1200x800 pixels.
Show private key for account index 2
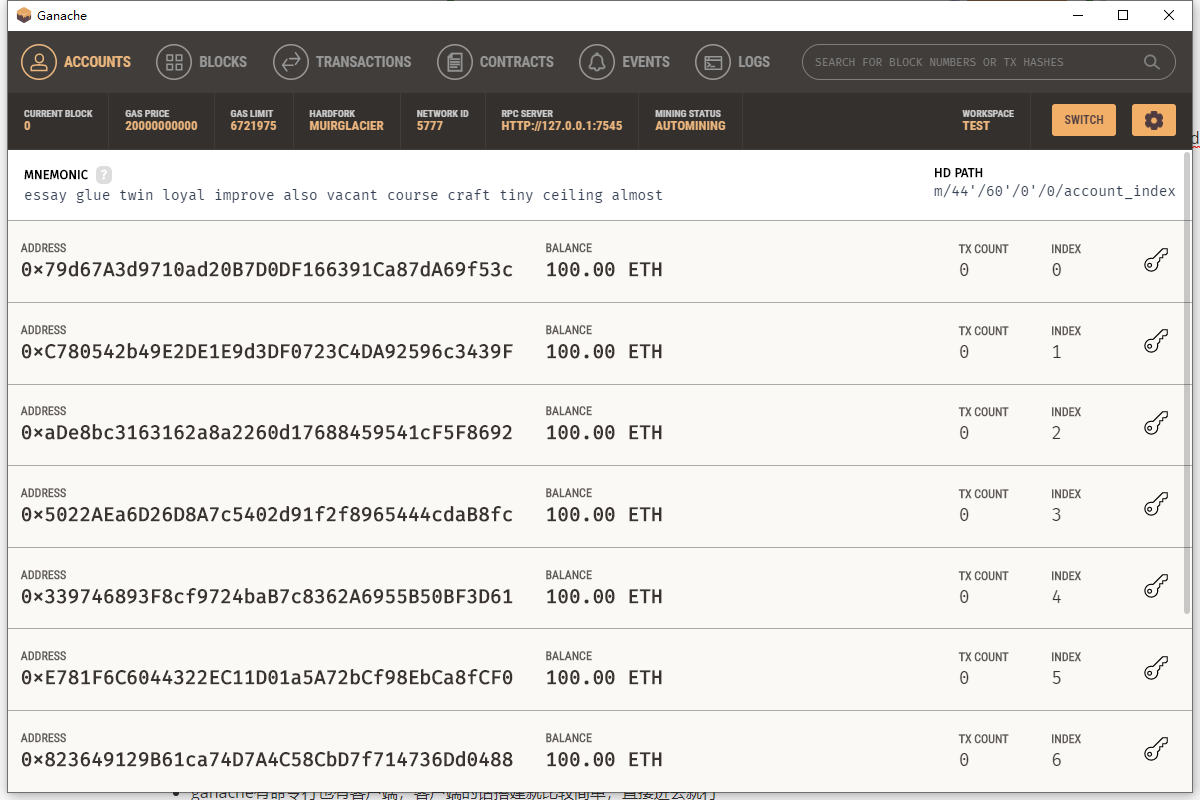pyautogui.click(x=1156, y=424)
